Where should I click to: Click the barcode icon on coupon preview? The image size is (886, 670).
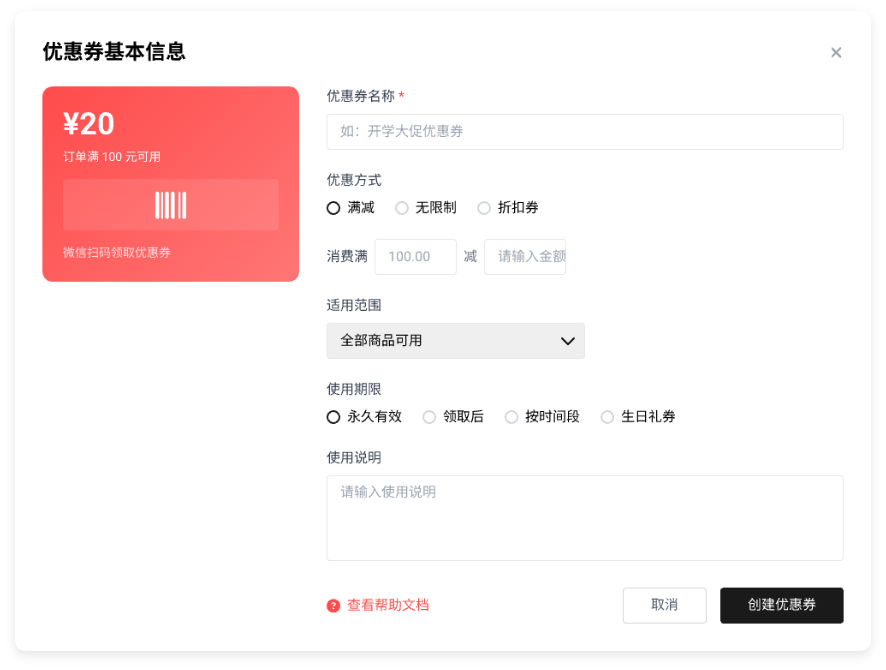pyautogui.click(x=171, y=205)
